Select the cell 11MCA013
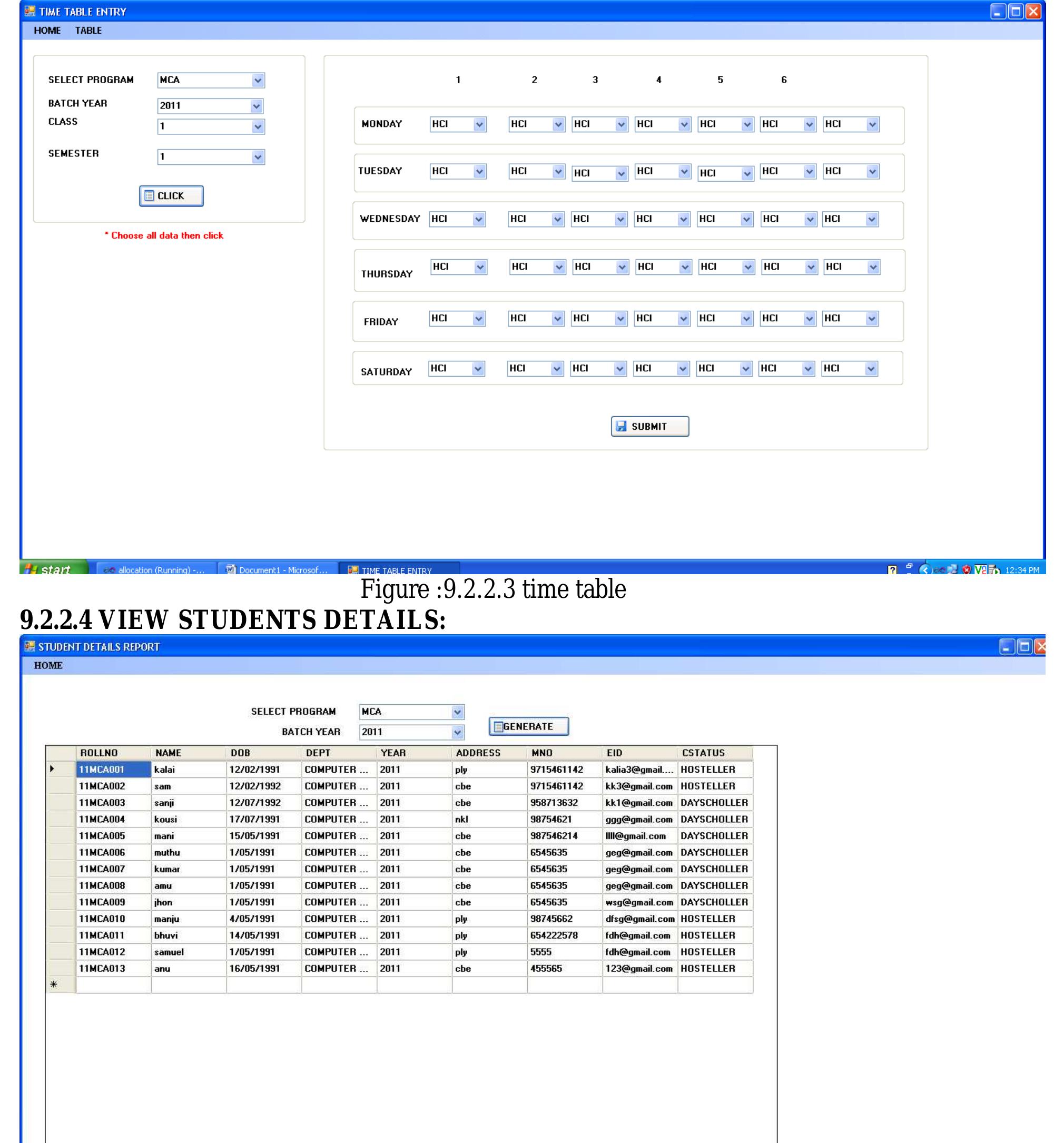Image resolution: width=1064 pixels, height=1143 pixels. tap(114, 968)
